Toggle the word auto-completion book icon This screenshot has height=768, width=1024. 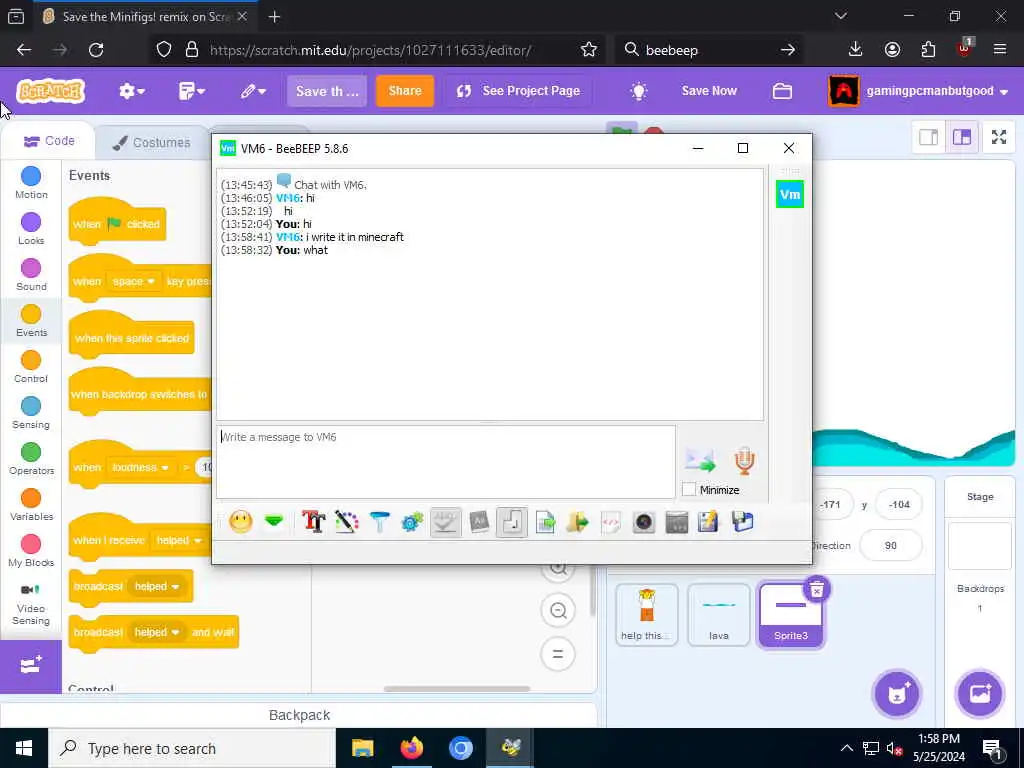click(x=479, y=522)
